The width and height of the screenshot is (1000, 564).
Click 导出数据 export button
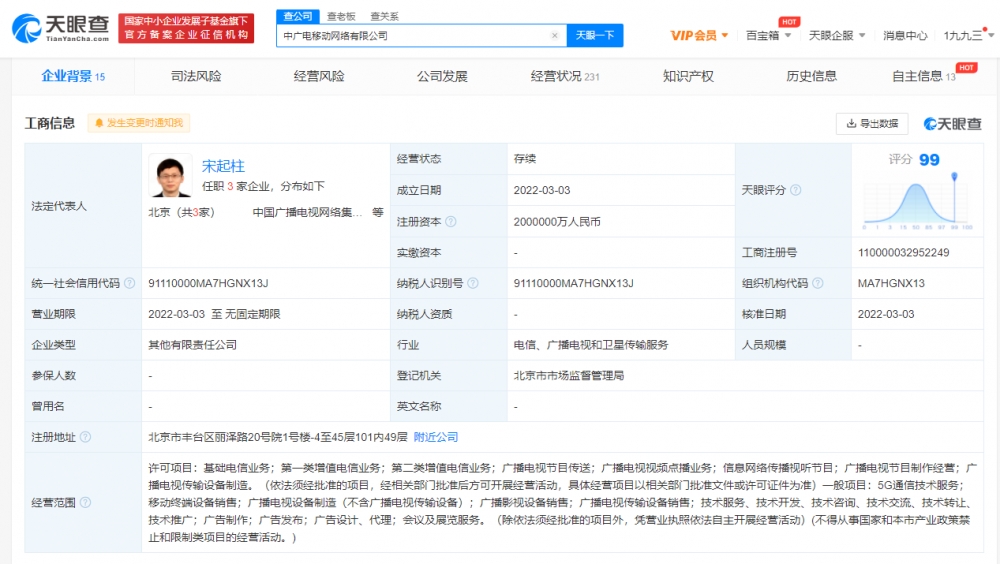(x=872, y=124)
